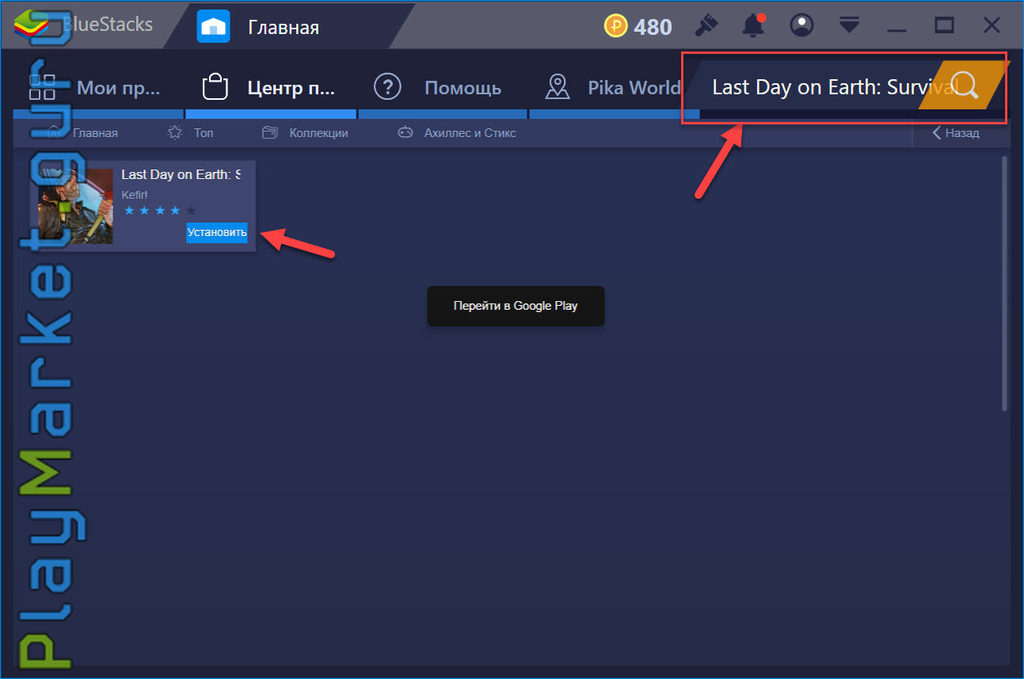Screen dimensions: 1024x679
Task: Expand the title bar dropdown menu arrow
Action: click(x=849, y=26)
